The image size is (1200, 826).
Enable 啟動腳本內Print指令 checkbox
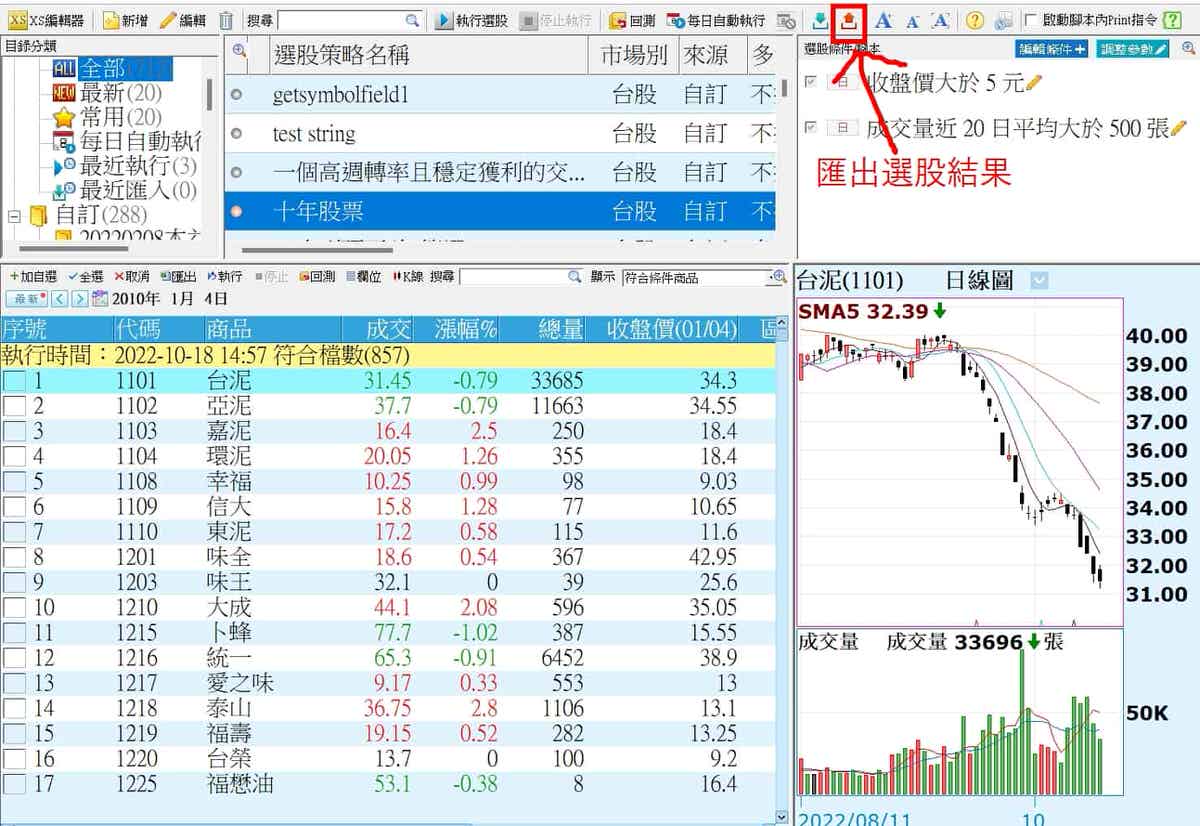pyautogui.click(x=1031, y=20)
